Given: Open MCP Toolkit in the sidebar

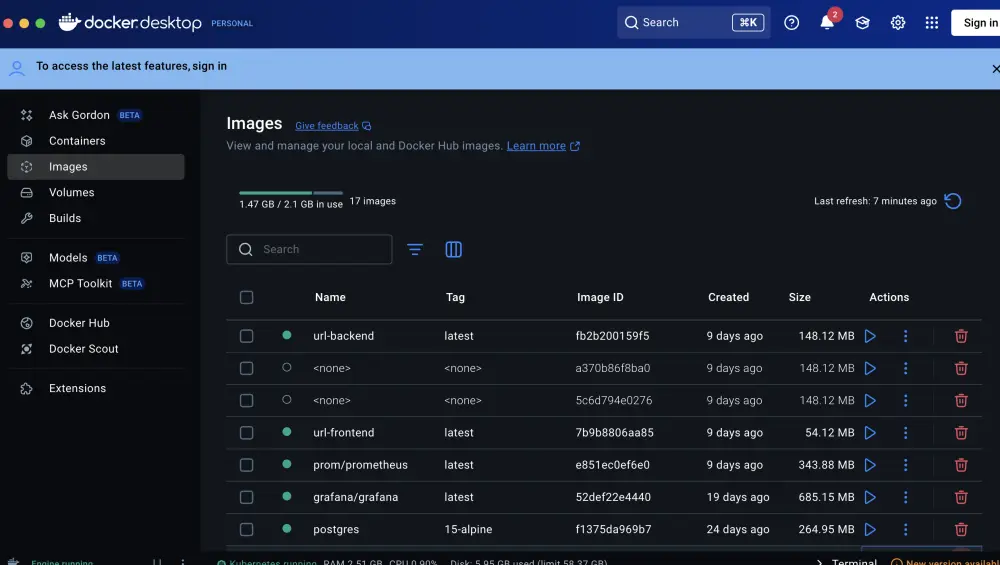Looking at the screenshot, I should point(96,284).
